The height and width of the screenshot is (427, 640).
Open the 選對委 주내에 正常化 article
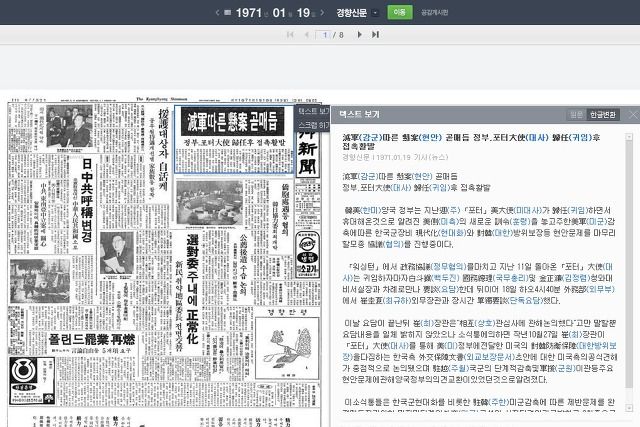tap(192, 289)
